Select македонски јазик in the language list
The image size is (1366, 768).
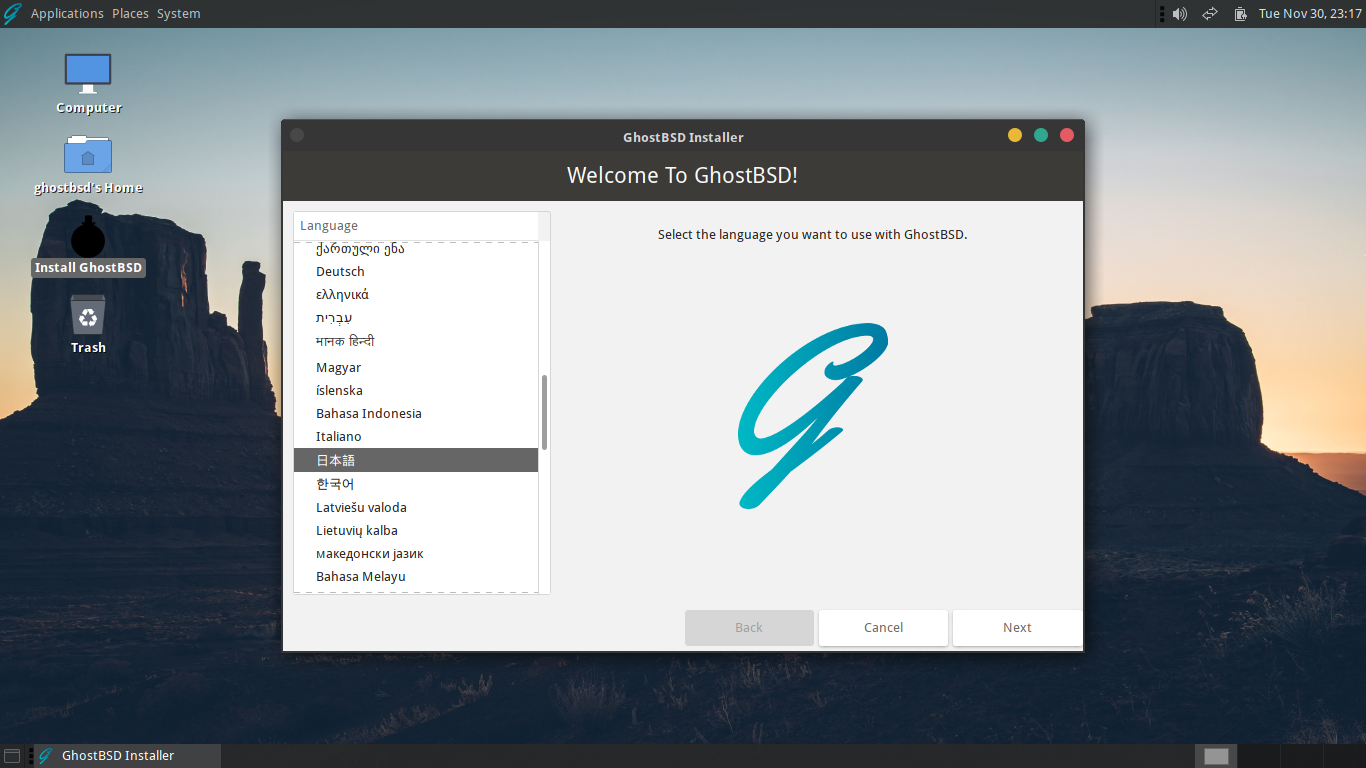tap(416, 554)
